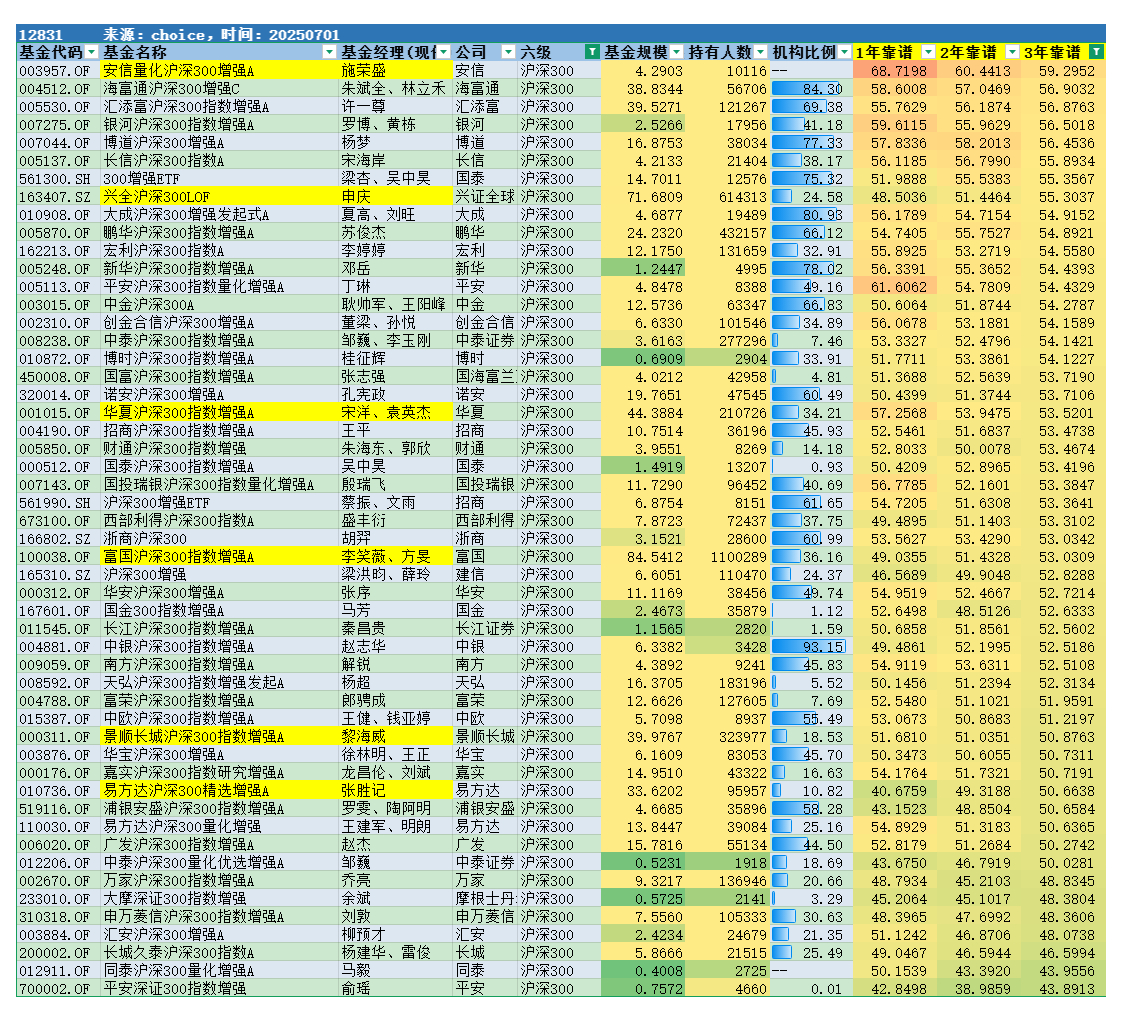The height and width of the screenshot is (1013, 1122).
Task: Select fund size cell 0.6909
Action: [x=643, y=358]
